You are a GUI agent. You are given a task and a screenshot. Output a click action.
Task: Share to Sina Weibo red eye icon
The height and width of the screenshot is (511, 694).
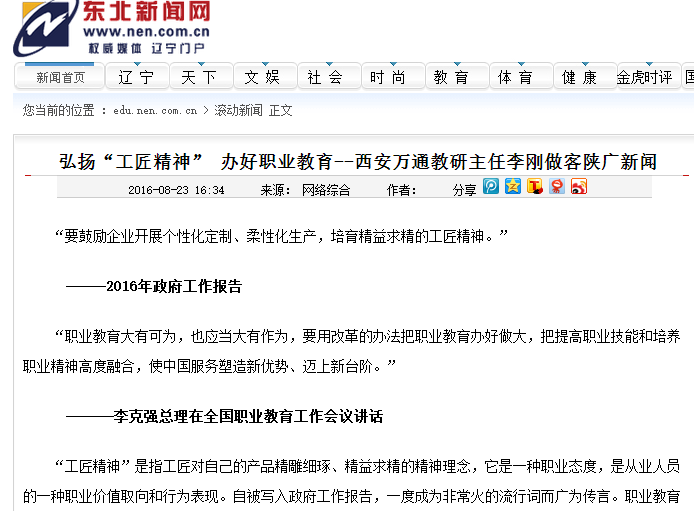(579, 187)
